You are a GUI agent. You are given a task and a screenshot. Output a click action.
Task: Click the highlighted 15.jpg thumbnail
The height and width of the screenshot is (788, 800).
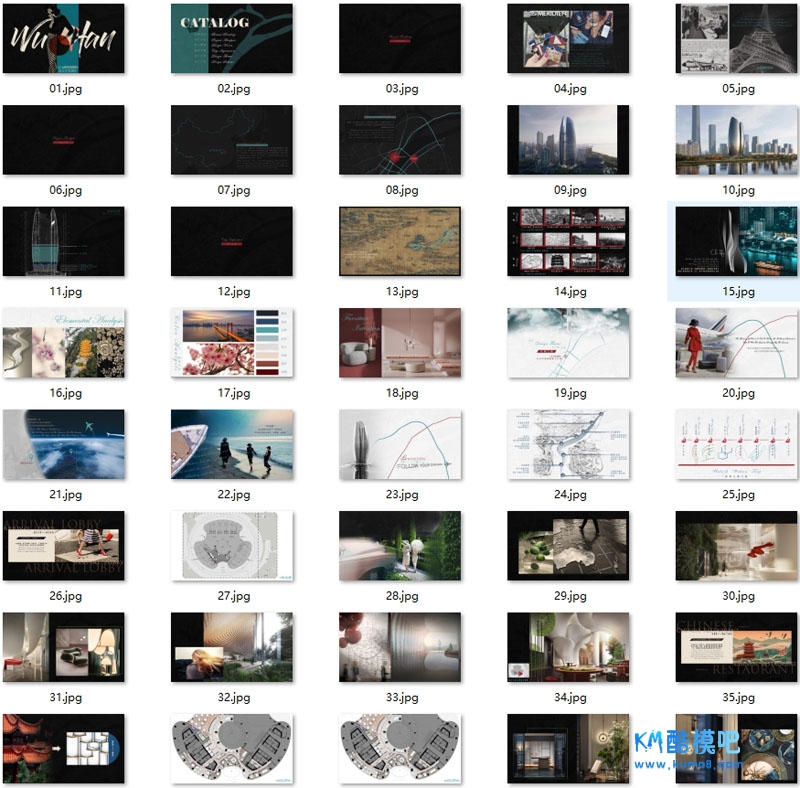[737, 241]
